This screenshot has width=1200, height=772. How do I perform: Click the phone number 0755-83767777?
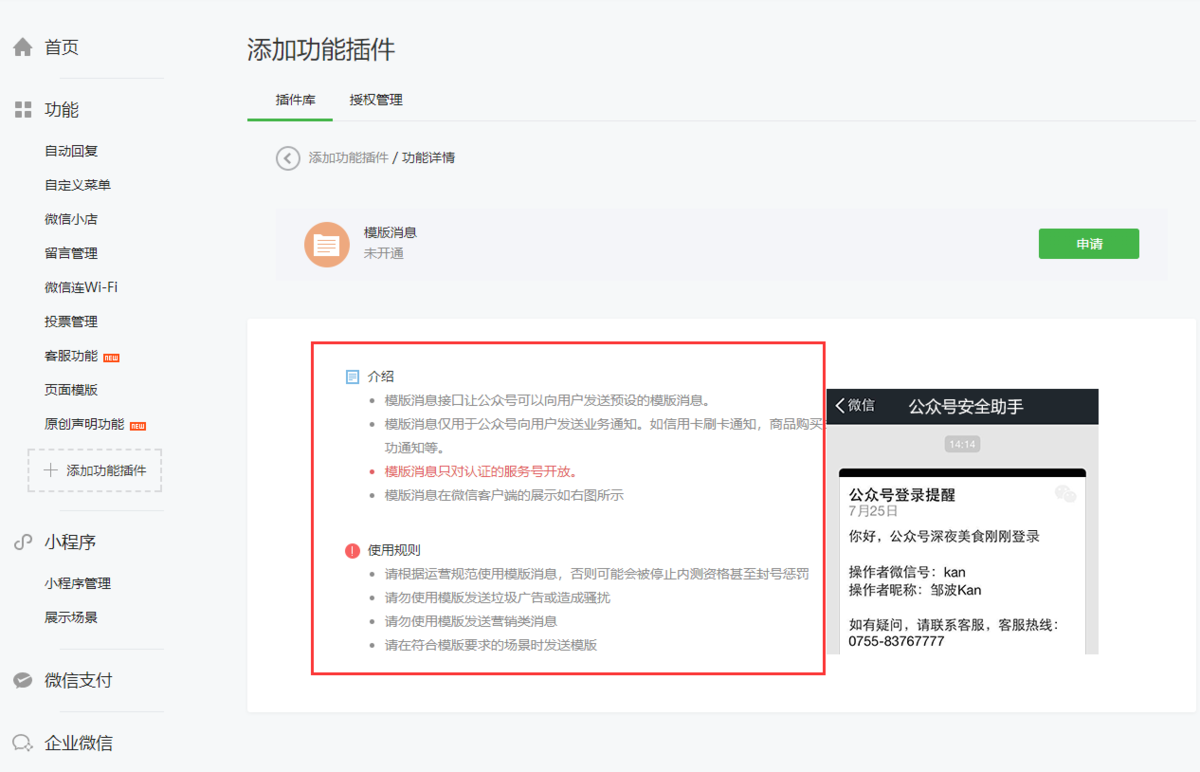tap(896, 641)
